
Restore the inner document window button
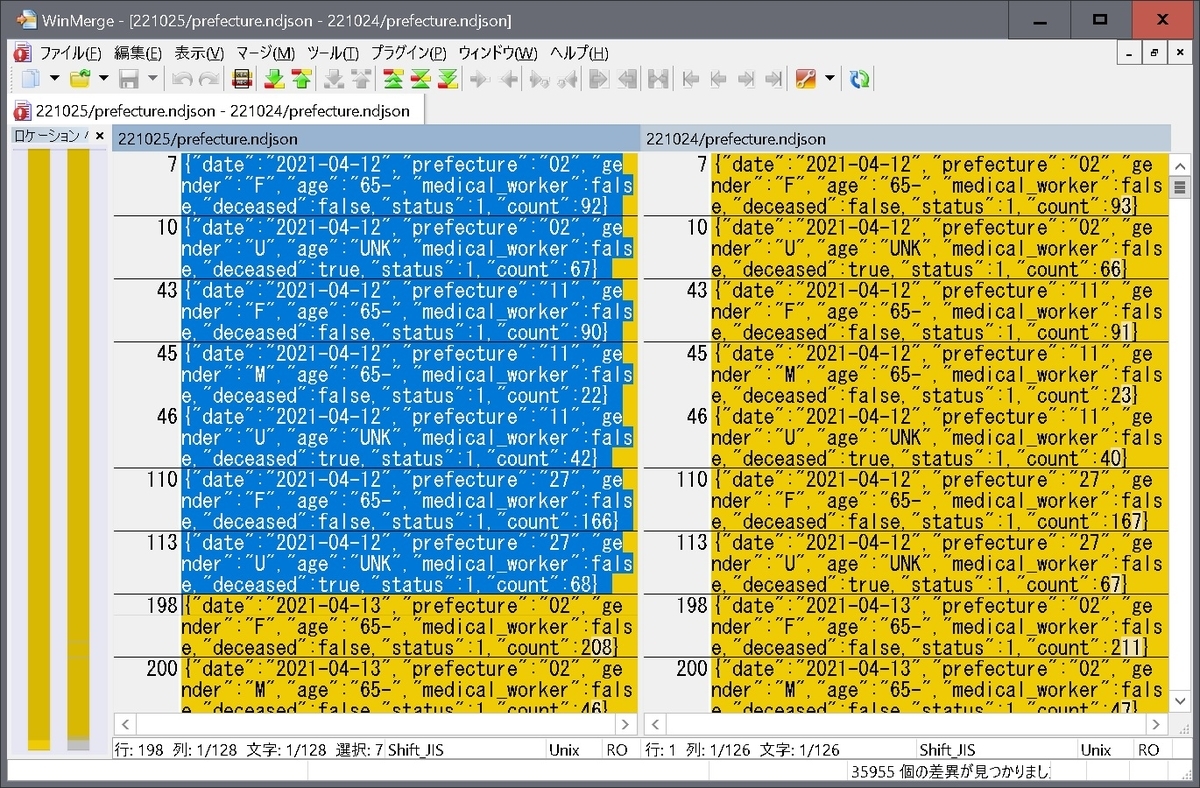1154,53
